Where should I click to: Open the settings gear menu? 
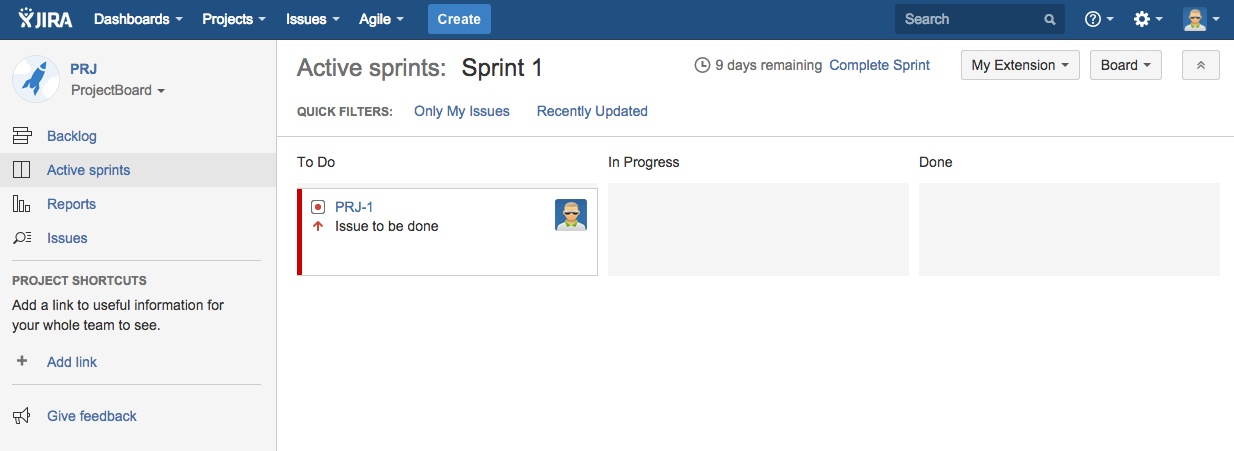pyautogui.click(x=1147, y=19)
